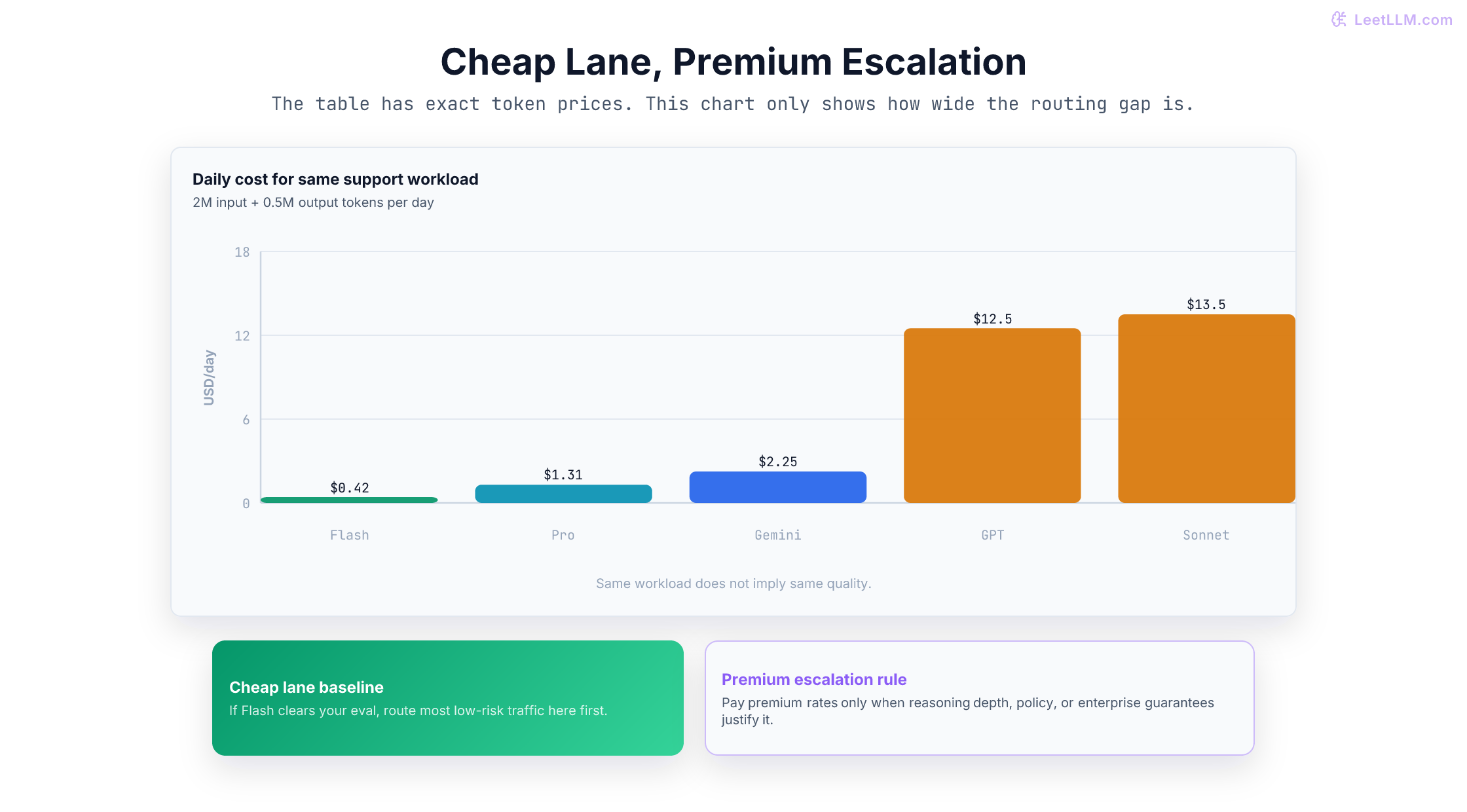Click the Flash axis label
The width and height of the screenshot is (1467, 812).
coord(350,535)
